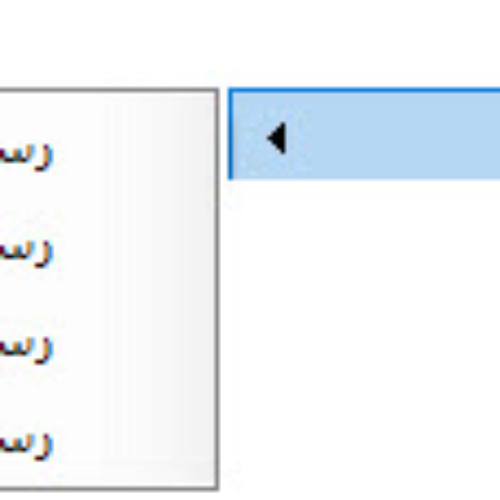Choose the second Arabic entry in submenu
Screen dimensions: 500x500
(x=26, y=253)
